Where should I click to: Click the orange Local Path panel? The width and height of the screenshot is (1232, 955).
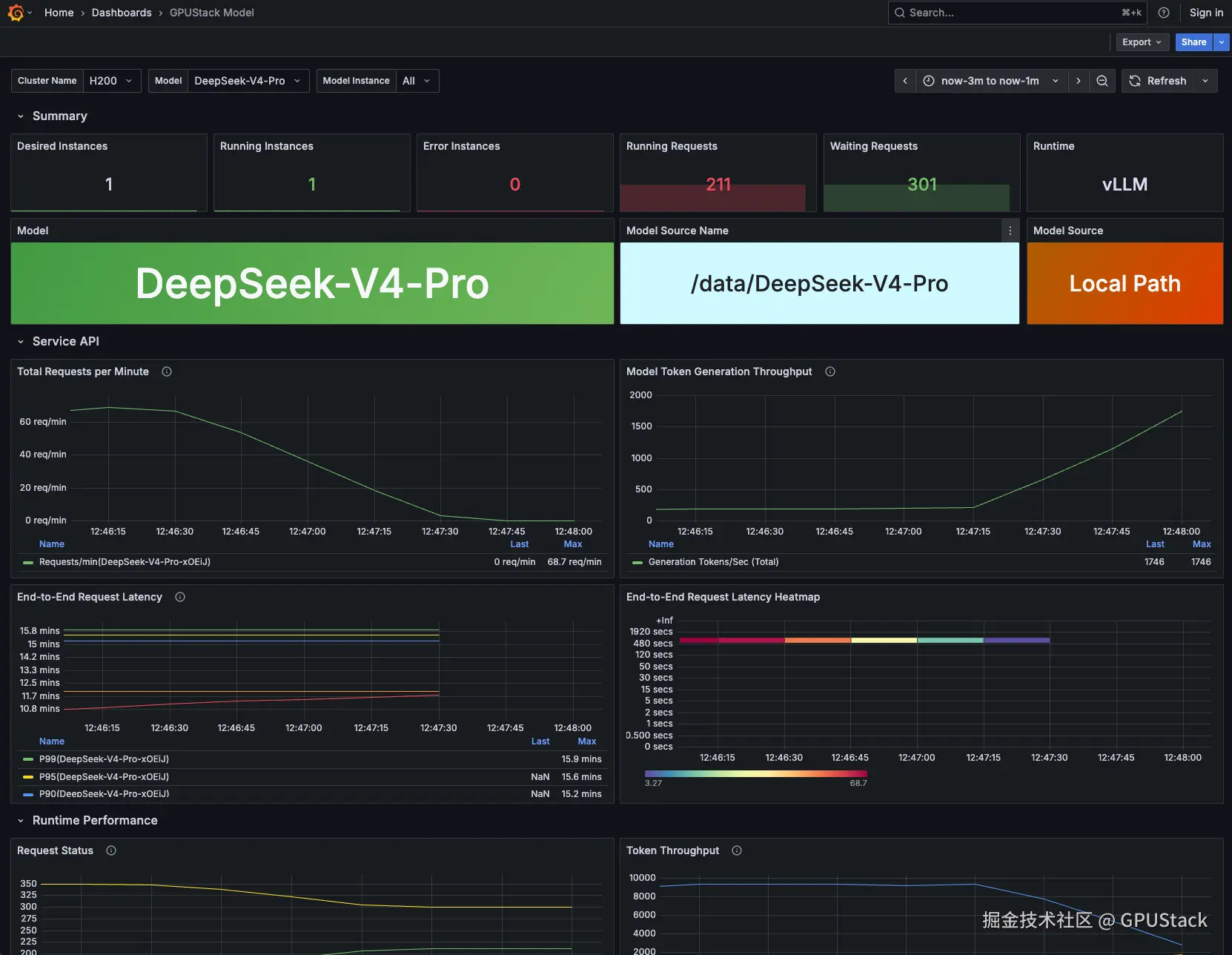tap(1125, 283)
